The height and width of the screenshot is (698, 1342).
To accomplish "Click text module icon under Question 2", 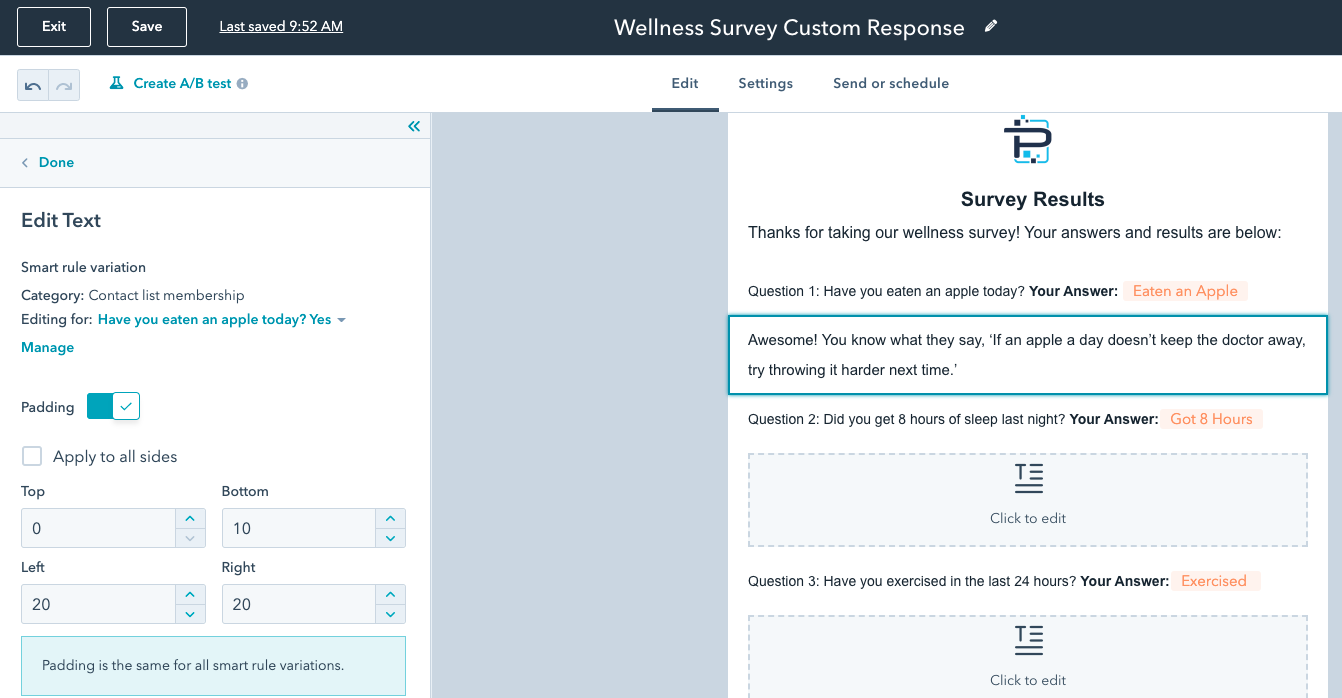I will 1028,479.
